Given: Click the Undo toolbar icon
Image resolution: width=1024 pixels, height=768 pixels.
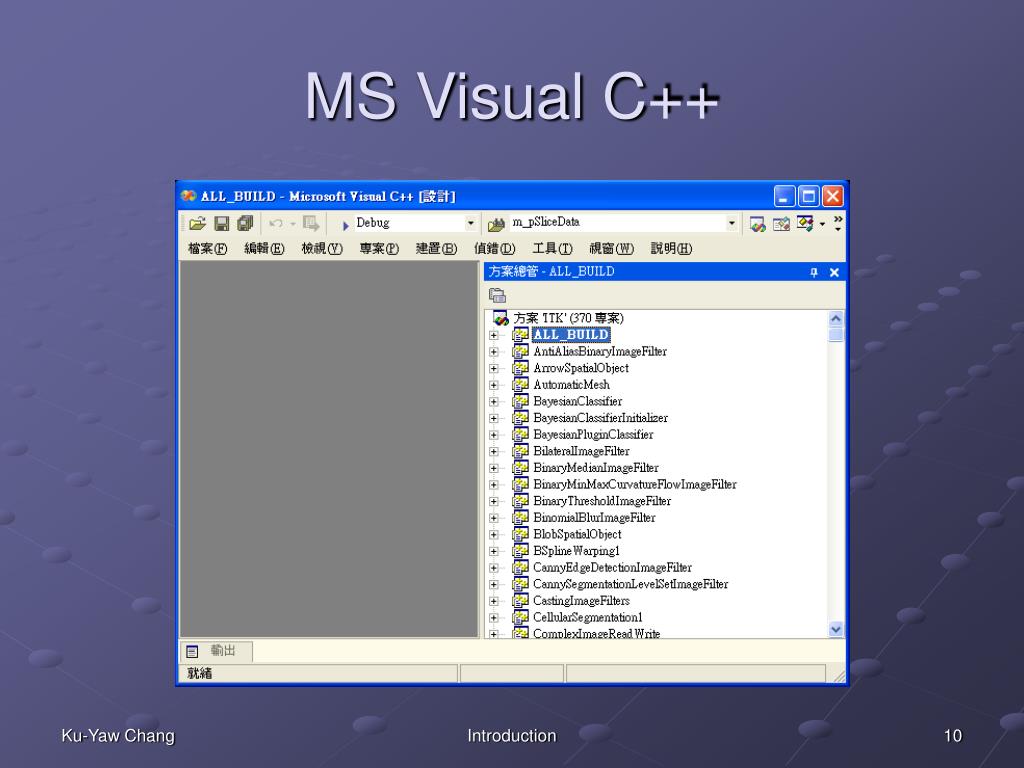Looking at the screenshot, I should [x=276, y=224].
